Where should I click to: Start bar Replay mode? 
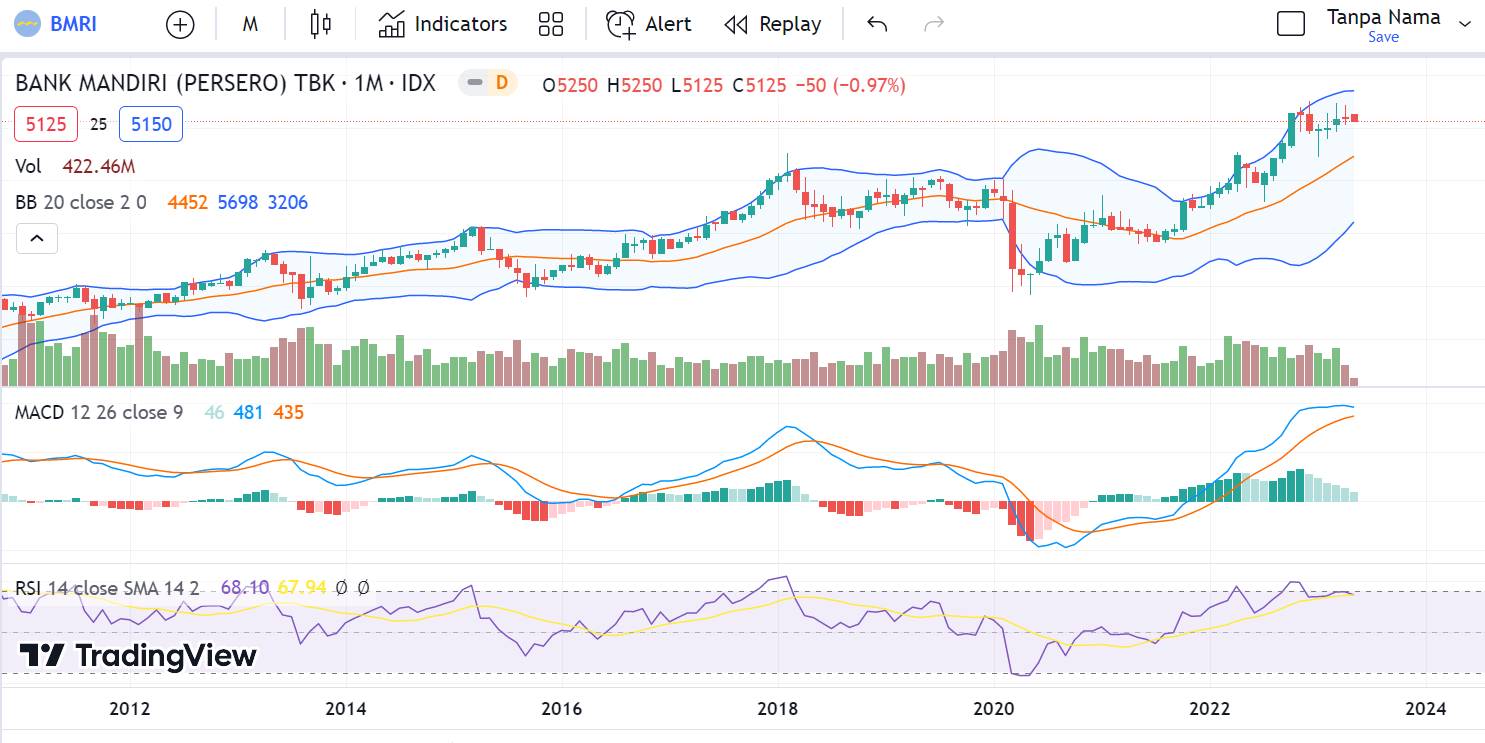pyautogui.click(x=773, y=24)
